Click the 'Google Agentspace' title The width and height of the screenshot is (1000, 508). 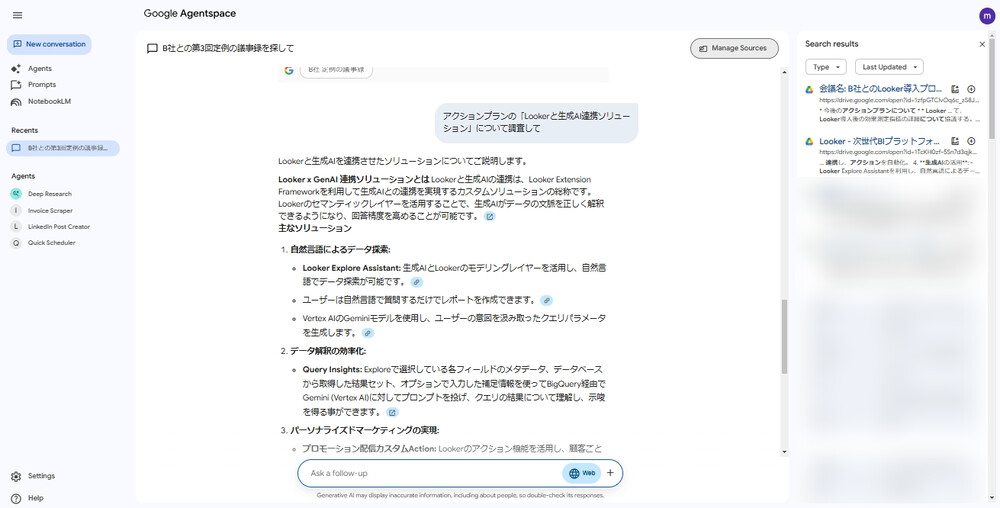(x=189, y=13)
